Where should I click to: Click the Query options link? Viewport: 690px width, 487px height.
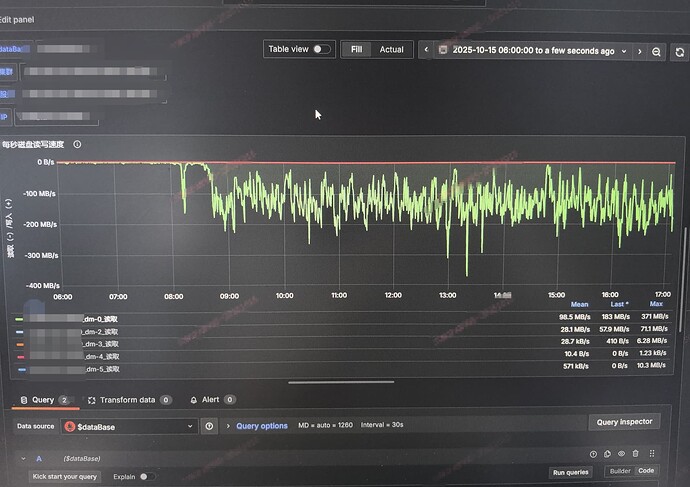point(262,426)
